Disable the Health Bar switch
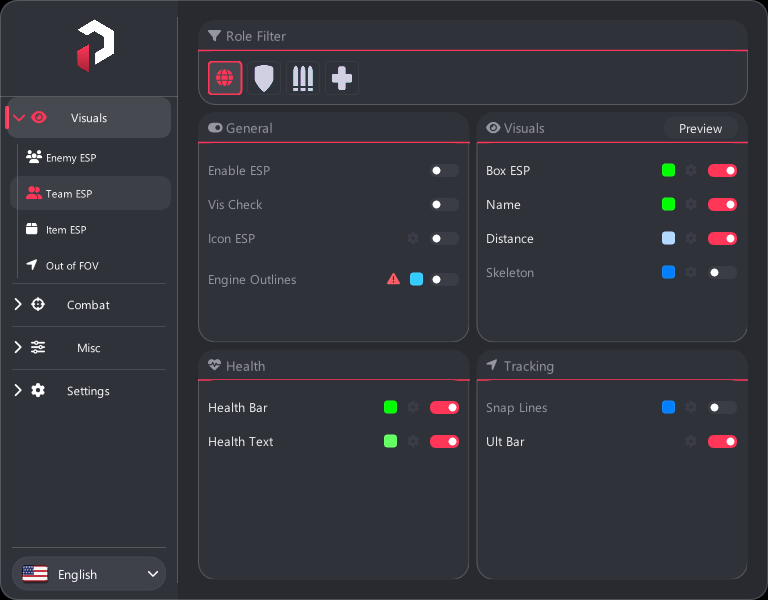The height and width of the screenshot is (600, 768). click(x=444, y=407)
